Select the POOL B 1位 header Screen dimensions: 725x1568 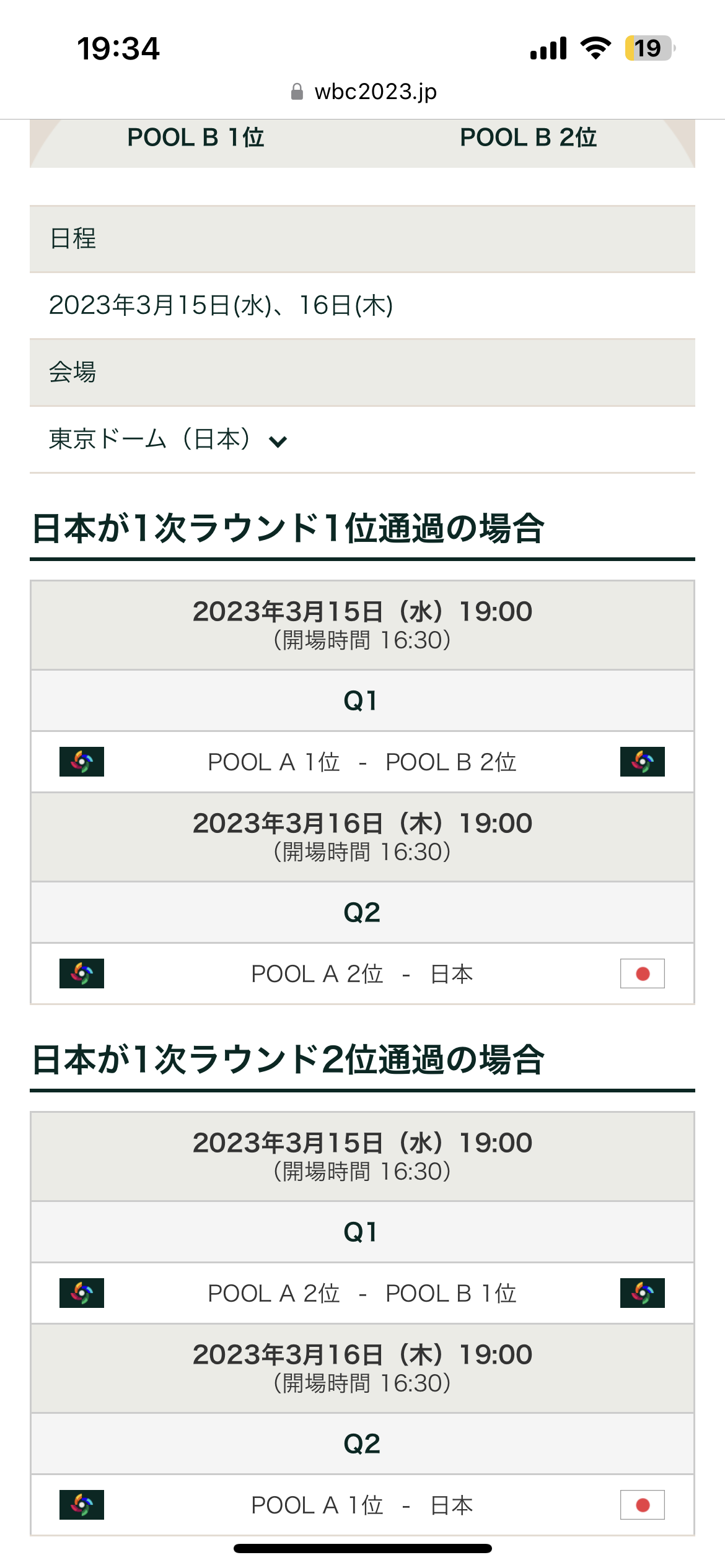tap(196, 137)
